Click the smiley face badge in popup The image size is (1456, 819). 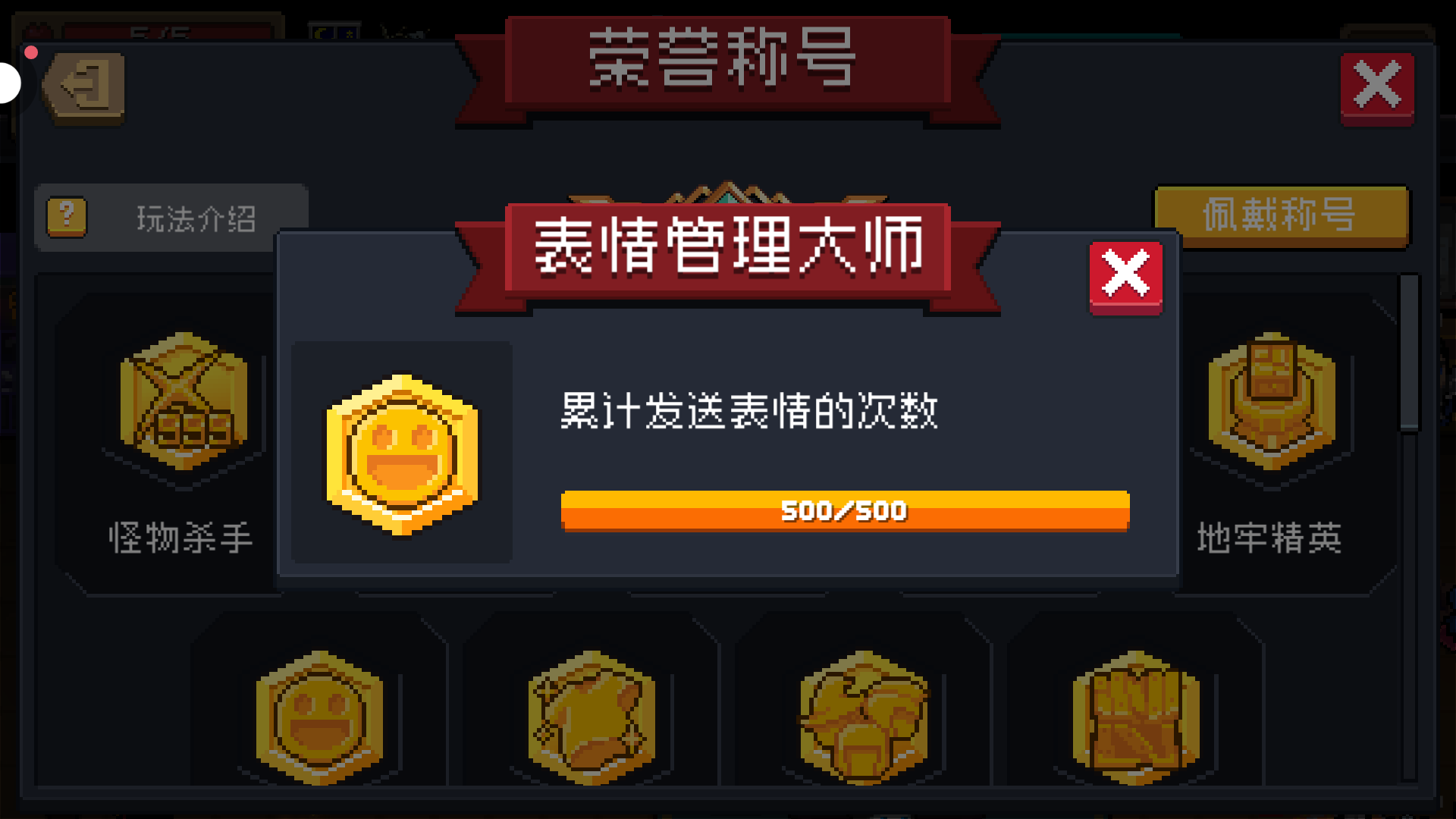(402, 453)
